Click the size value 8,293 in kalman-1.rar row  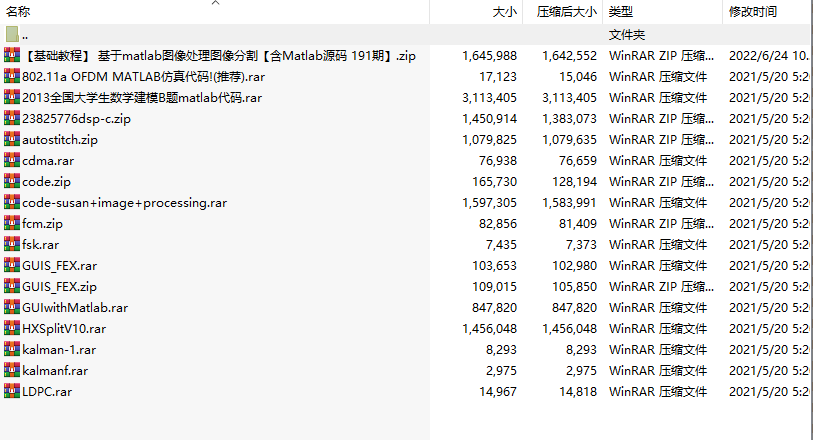coord(501,349)
